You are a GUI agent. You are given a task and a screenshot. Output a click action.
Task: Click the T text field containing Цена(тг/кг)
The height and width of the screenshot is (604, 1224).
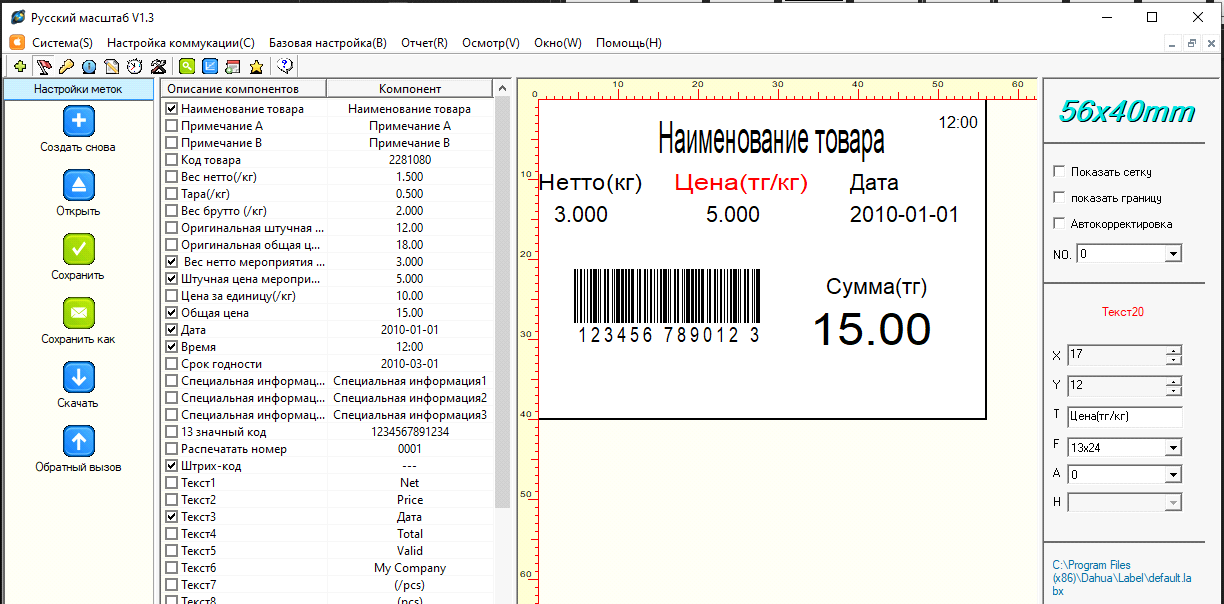coord(1124,416)
